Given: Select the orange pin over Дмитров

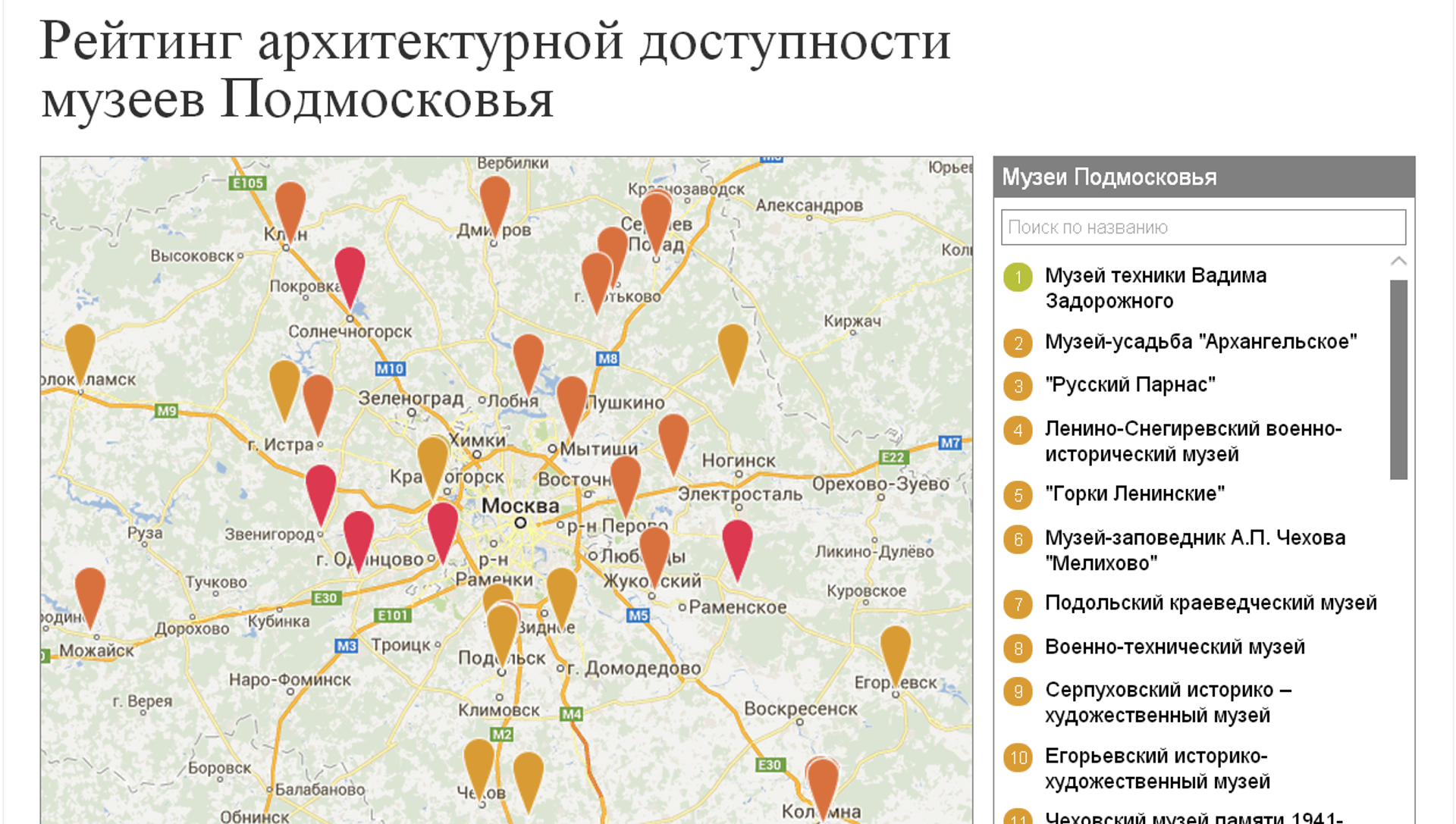Looking at the screenshot, I should (494, 202).
